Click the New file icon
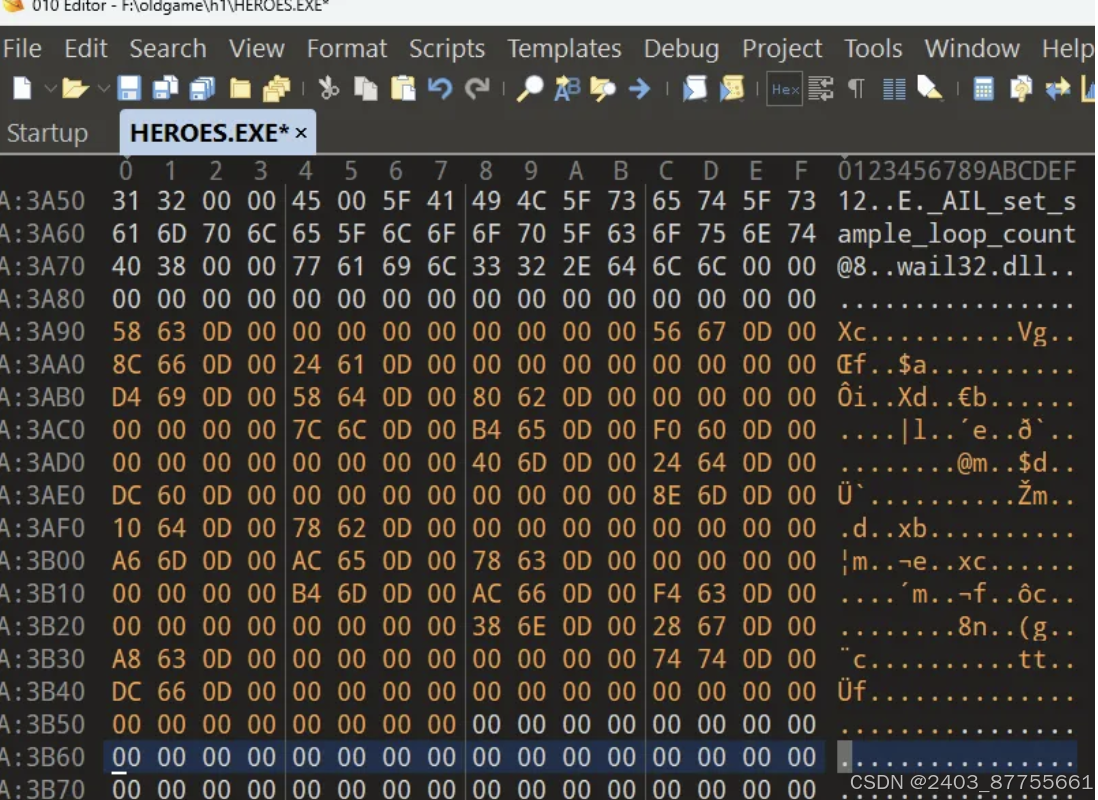The width and height of the screenshot is (1098, 800). pyautogui.click(x=22, y=89)
